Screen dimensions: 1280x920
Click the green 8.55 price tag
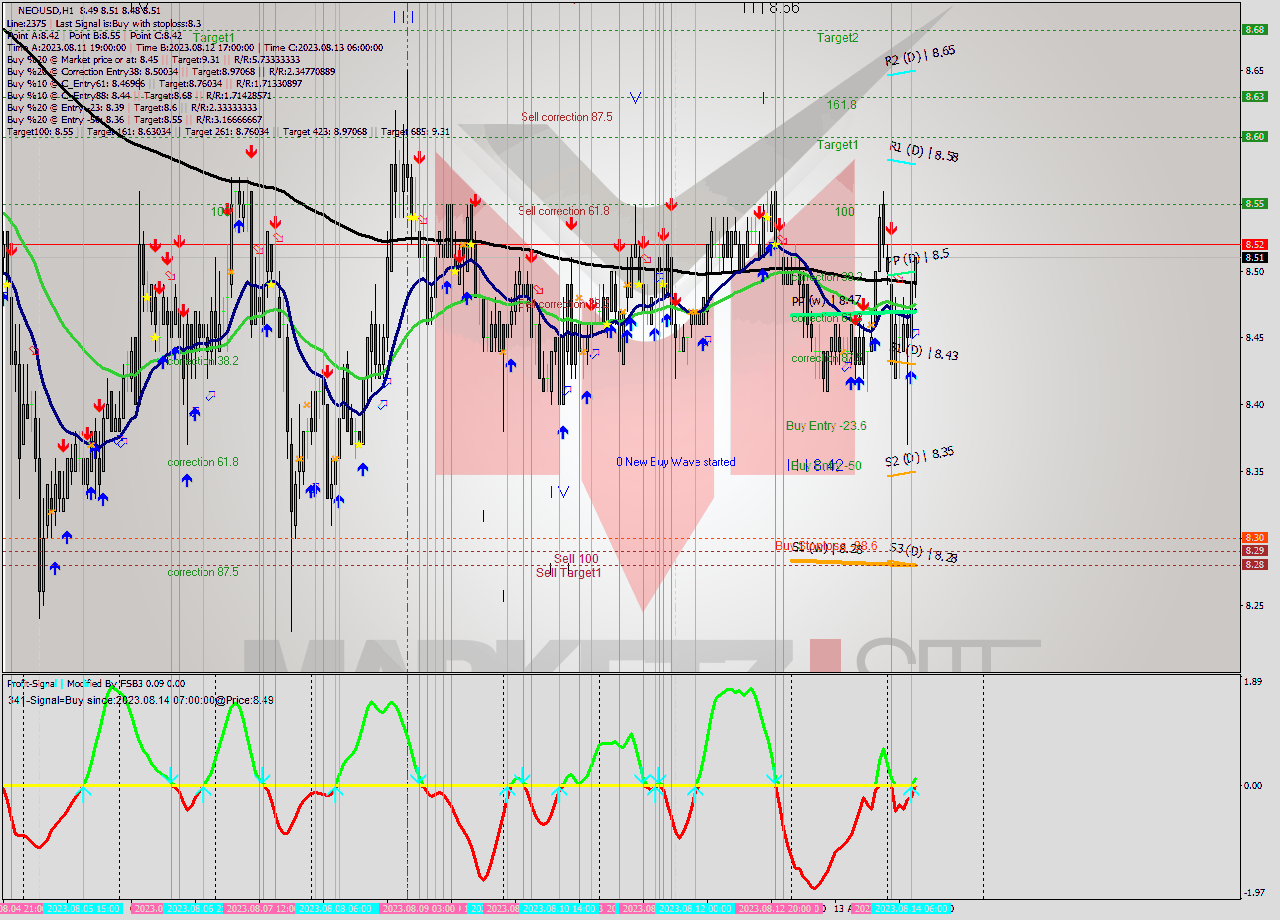[1254, 203]
